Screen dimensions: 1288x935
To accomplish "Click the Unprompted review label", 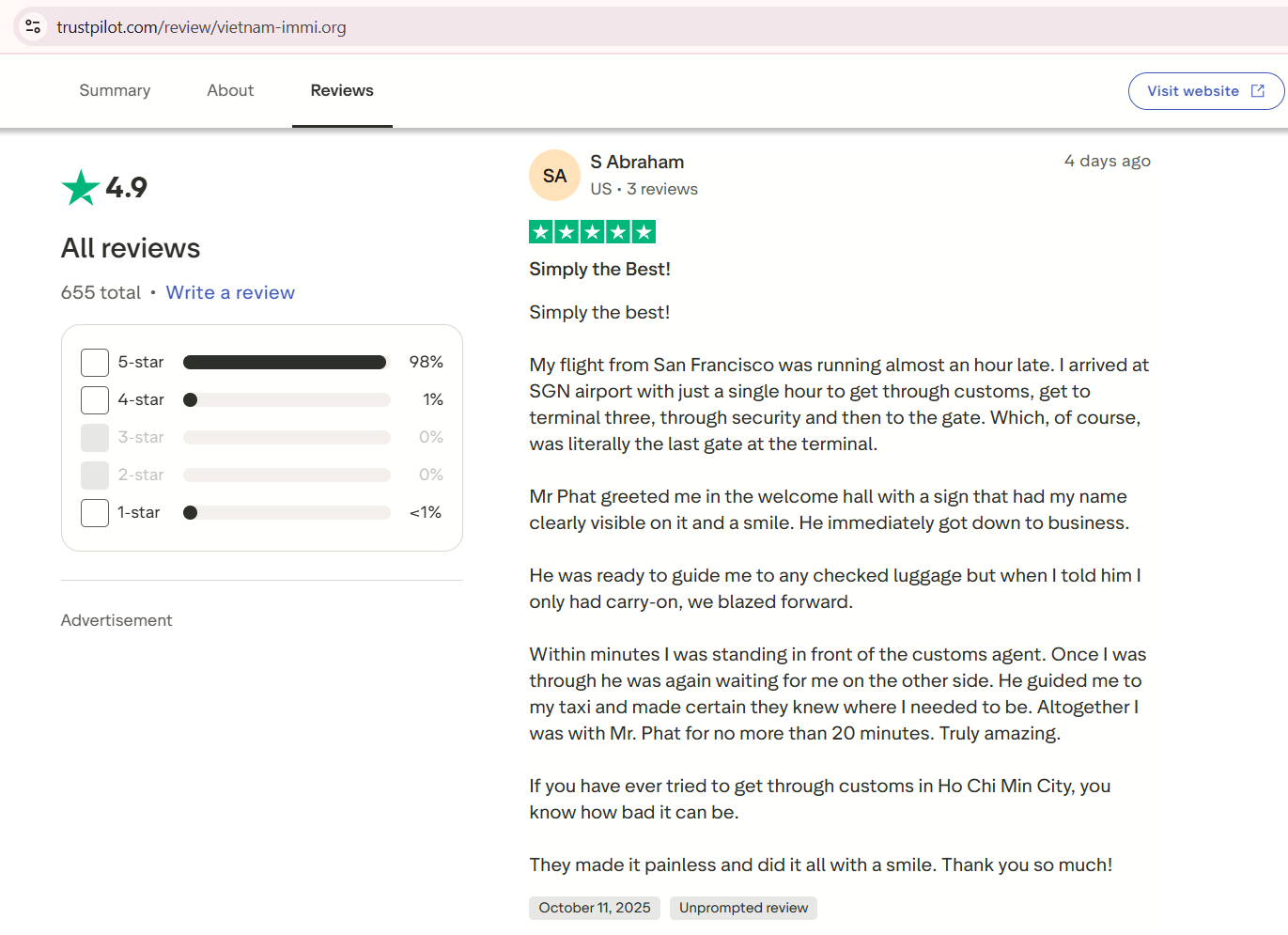I will pos(743,908).
